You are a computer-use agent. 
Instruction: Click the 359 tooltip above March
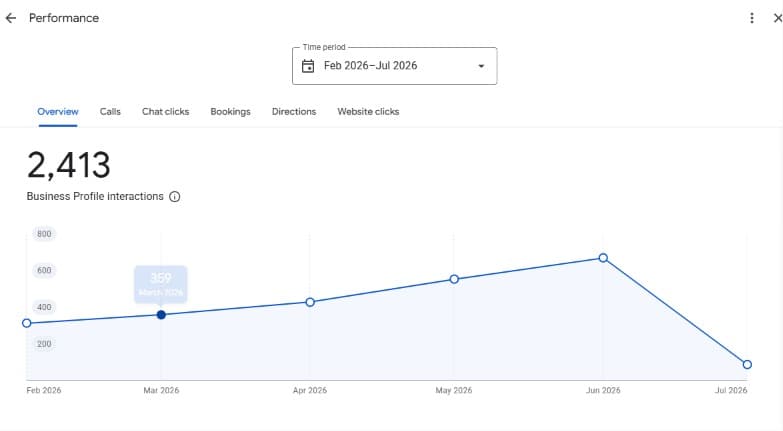pos(161,284)
